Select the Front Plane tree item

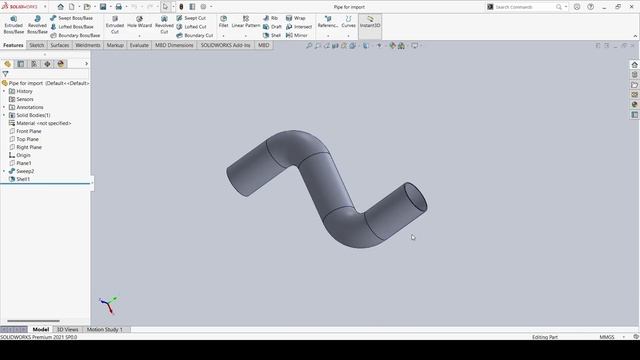tap(25, 131)
